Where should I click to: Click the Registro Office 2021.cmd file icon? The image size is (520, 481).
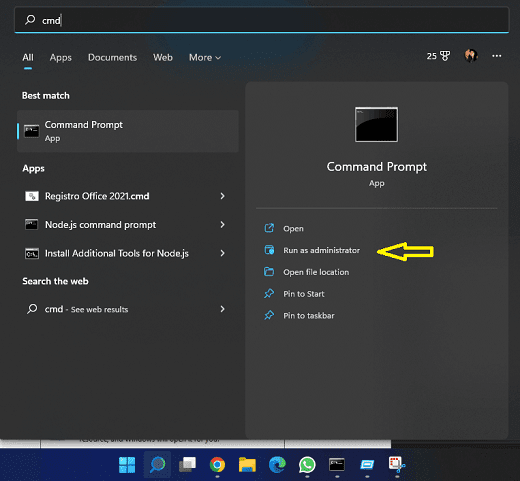click(x=32, y=196)
